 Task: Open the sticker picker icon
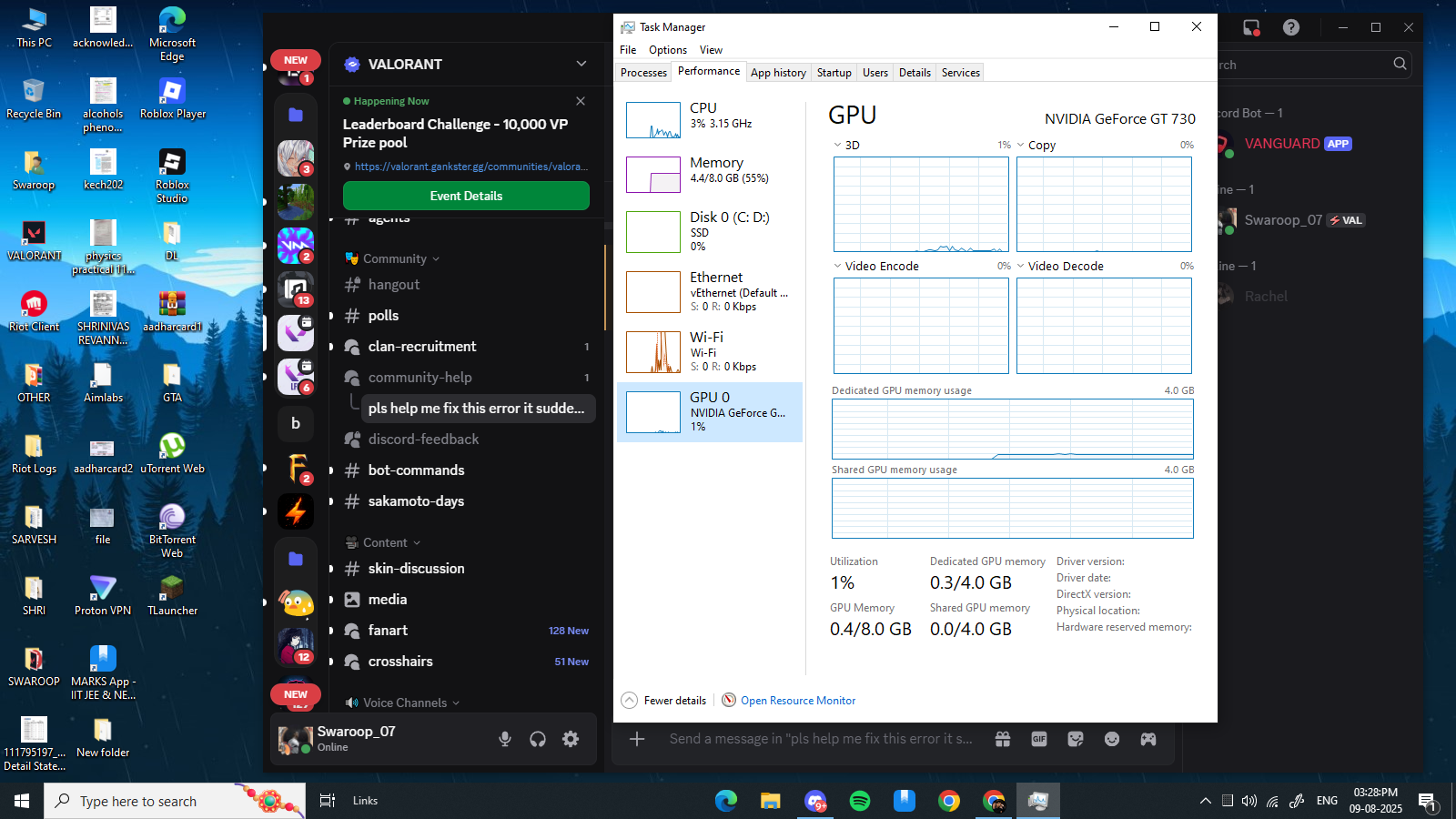pyautogui.click(x=1076, y=739)
